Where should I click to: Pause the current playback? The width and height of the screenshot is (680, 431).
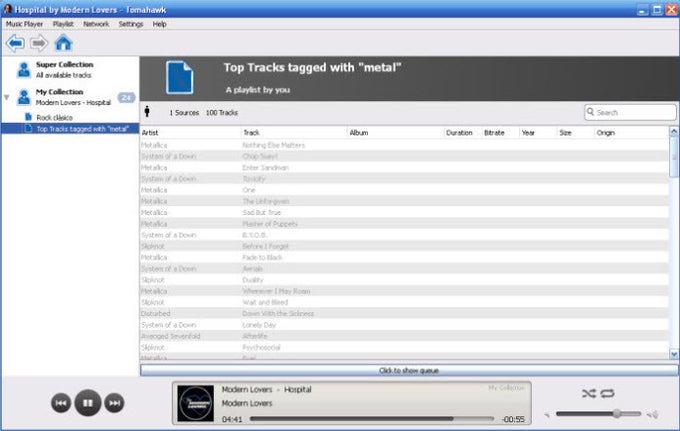tap(88, 403)
